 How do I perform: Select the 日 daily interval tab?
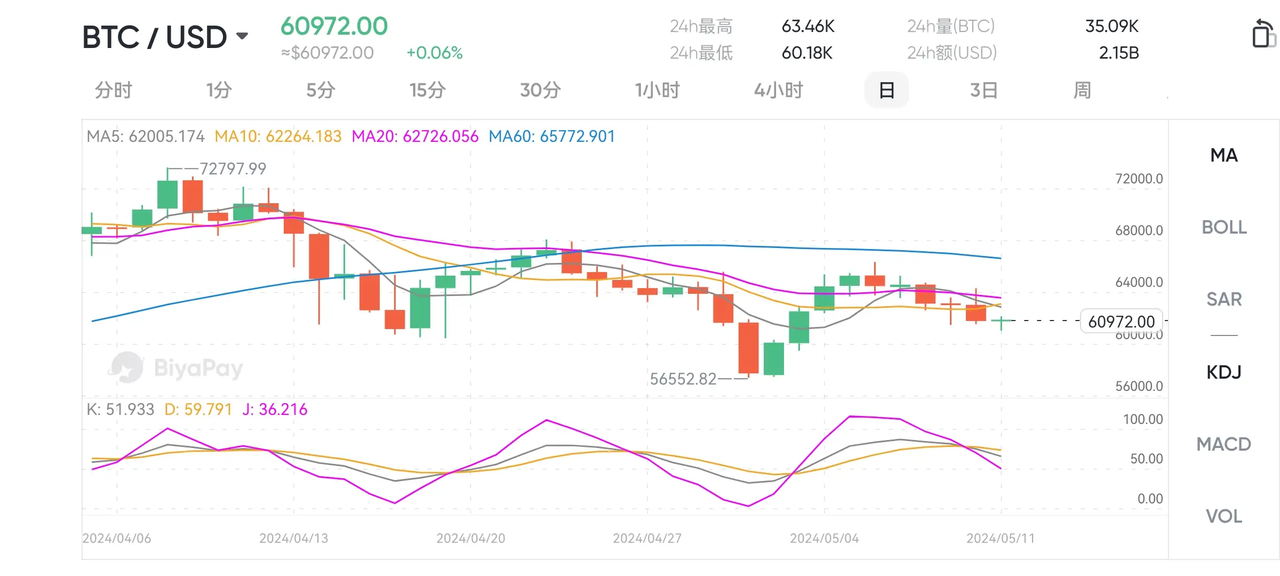[886, 90]
